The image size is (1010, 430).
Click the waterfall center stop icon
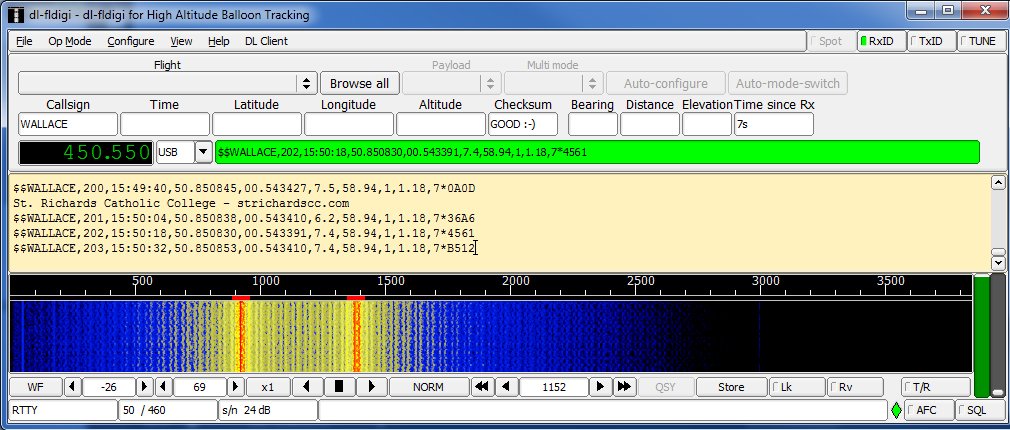[339, 387]
